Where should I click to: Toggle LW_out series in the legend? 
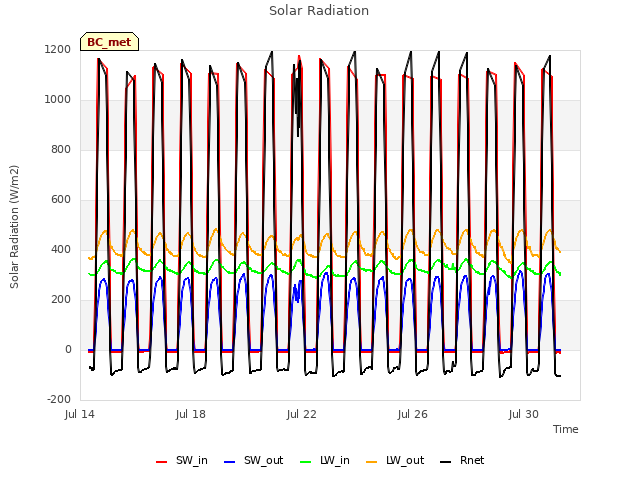point(395,461)
